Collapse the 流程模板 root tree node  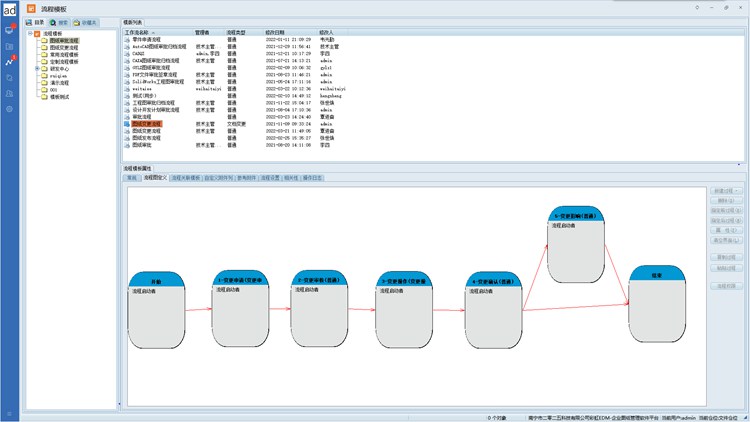(x=30, y=33)
